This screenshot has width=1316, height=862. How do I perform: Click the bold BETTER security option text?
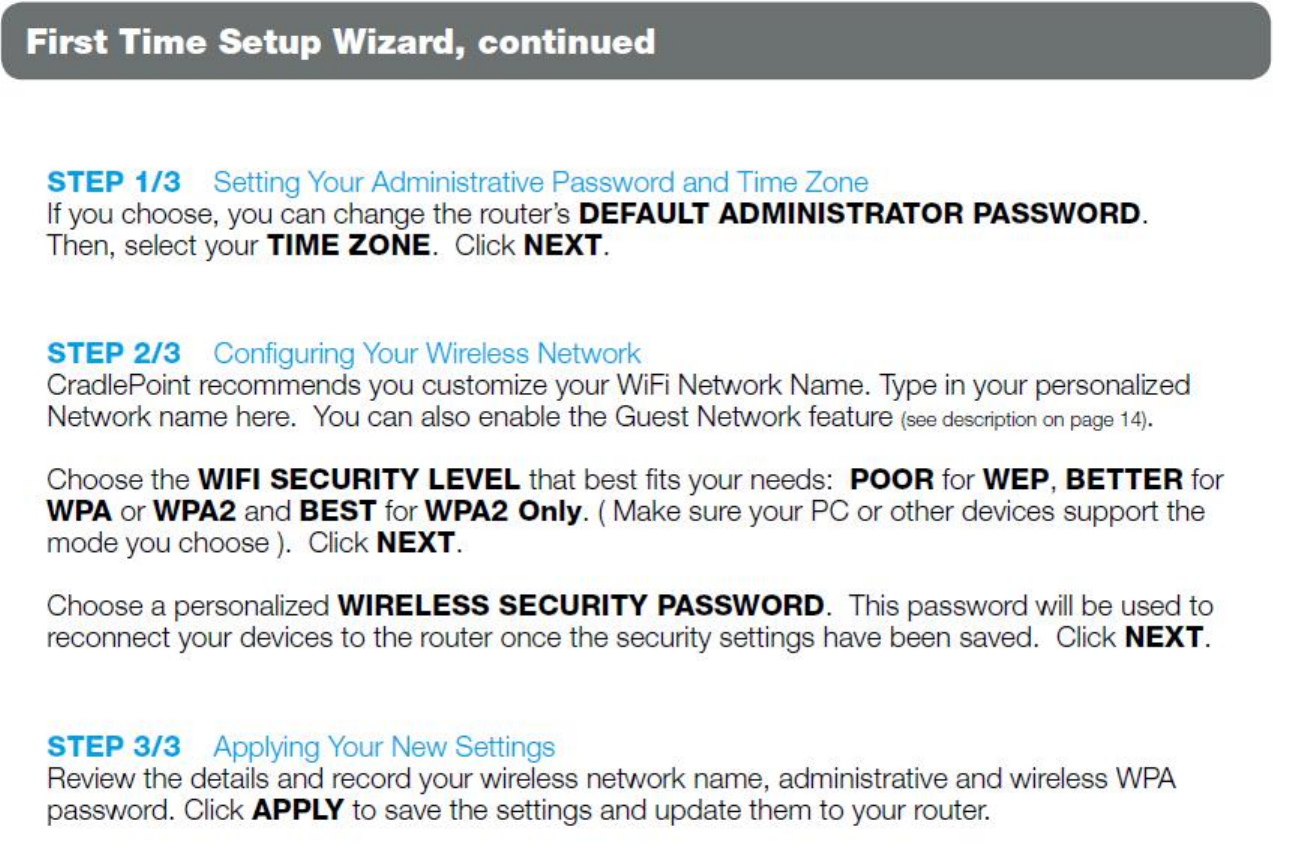tap(1125, 479)
